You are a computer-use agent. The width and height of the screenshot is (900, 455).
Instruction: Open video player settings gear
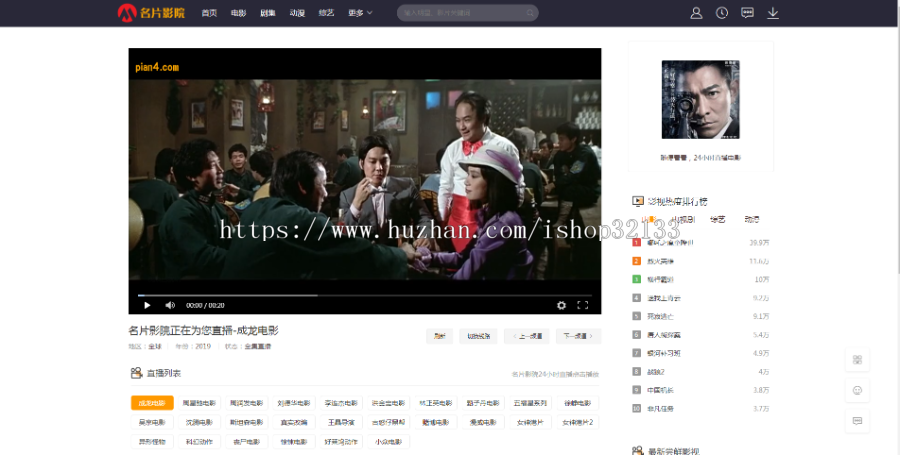(x=561, y=305)
